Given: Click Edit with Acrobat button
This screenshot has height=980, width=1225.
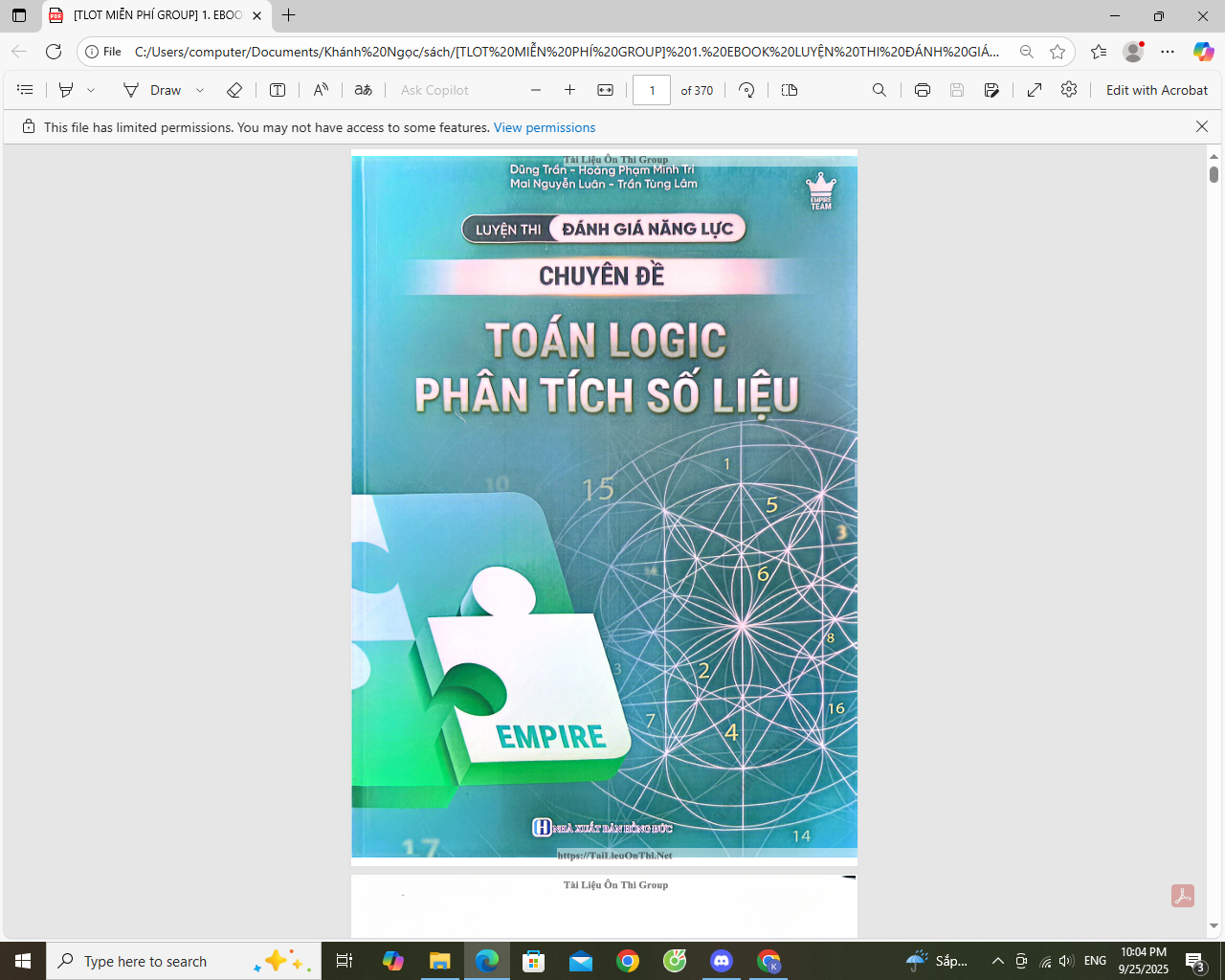Looking at the screenshot, I should click(1156, 90).
